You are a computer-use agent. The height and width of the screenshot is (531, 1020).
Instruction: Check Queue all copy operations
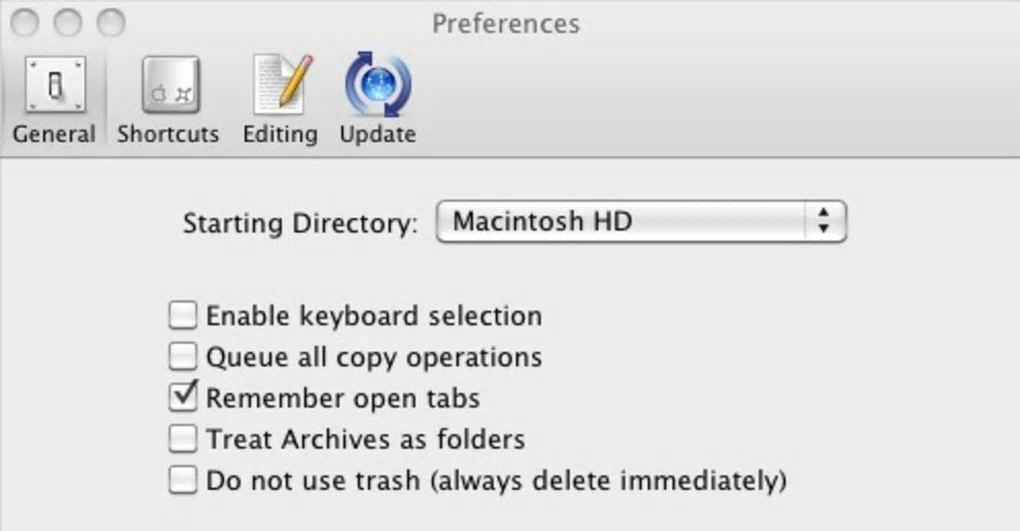tap(182, 357)
